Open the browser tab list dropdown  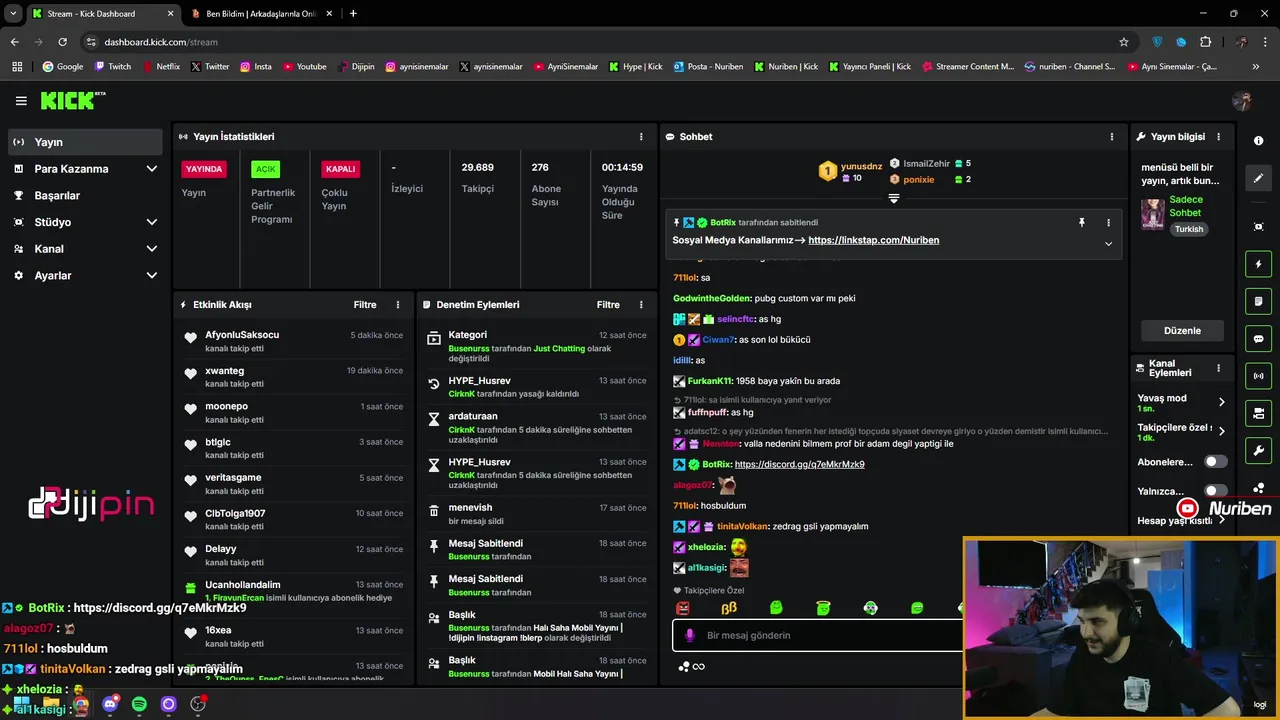point(13,13)
